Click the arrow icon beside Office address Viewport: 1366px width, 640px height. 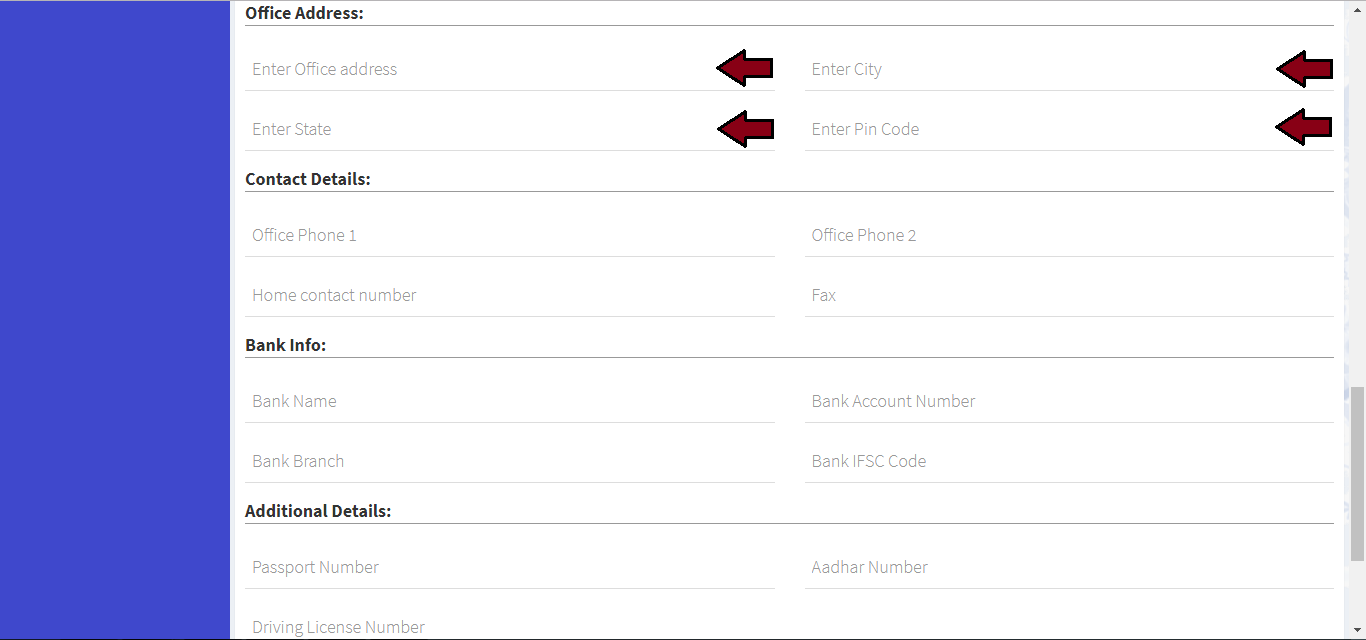coord(745,69)
